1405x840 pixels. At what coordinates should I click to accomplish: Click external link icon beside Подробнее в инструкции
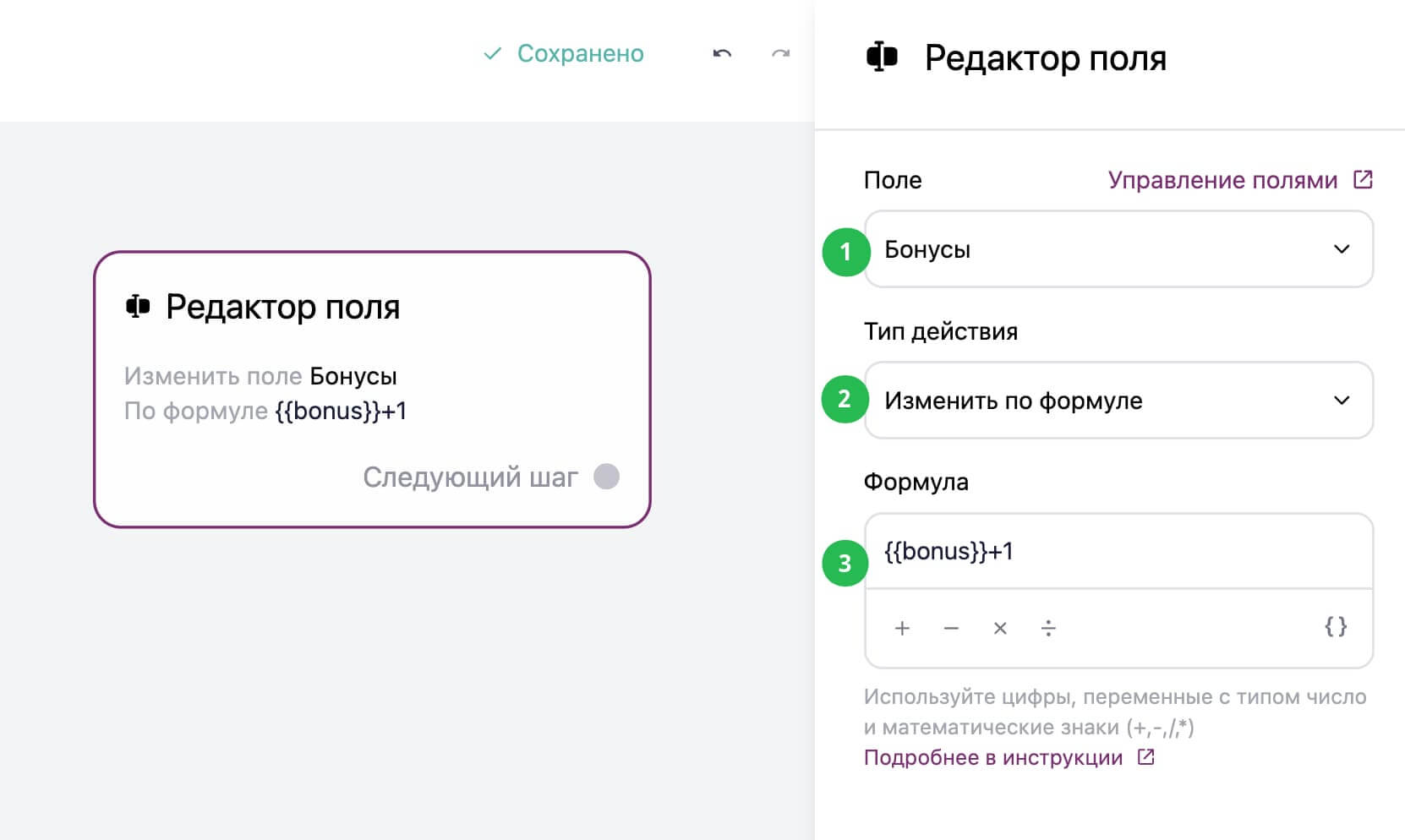point(1146,757)
